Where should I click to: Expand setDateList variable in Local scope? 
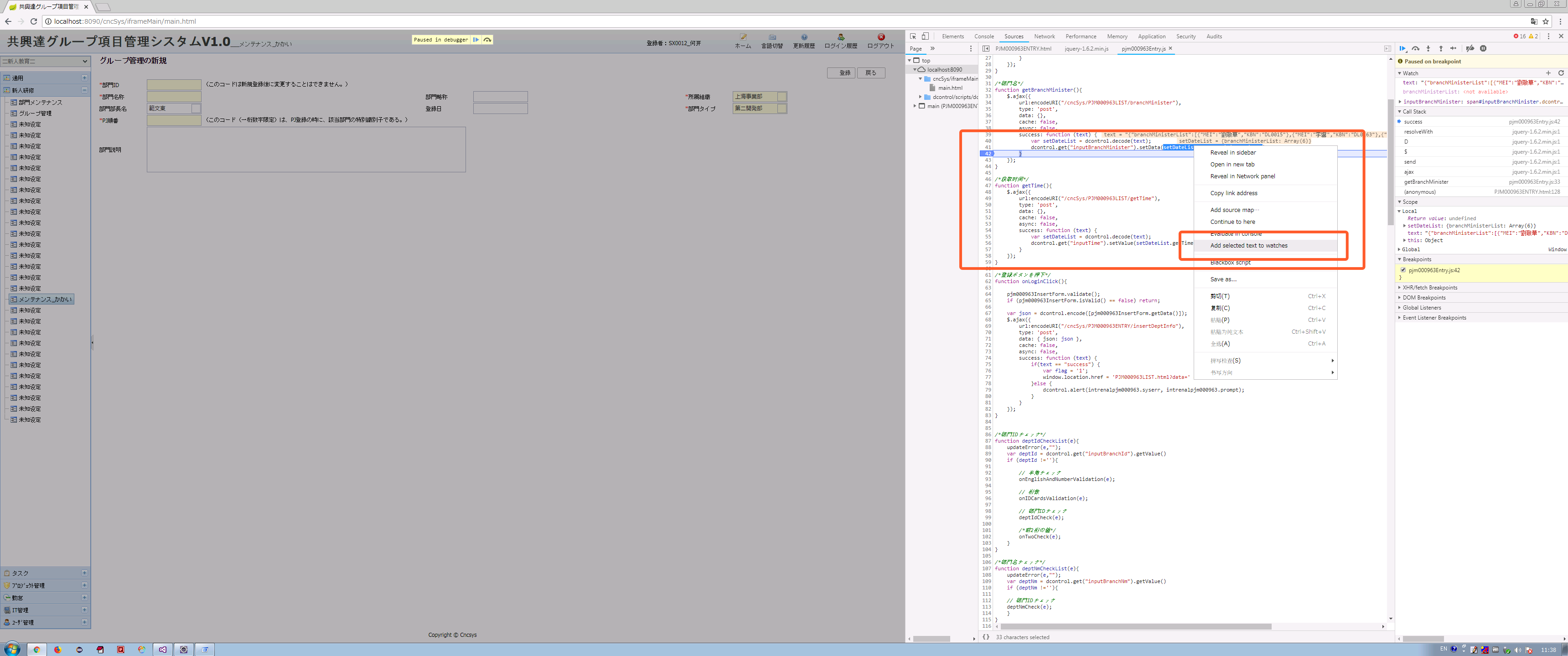point(1405,226)
